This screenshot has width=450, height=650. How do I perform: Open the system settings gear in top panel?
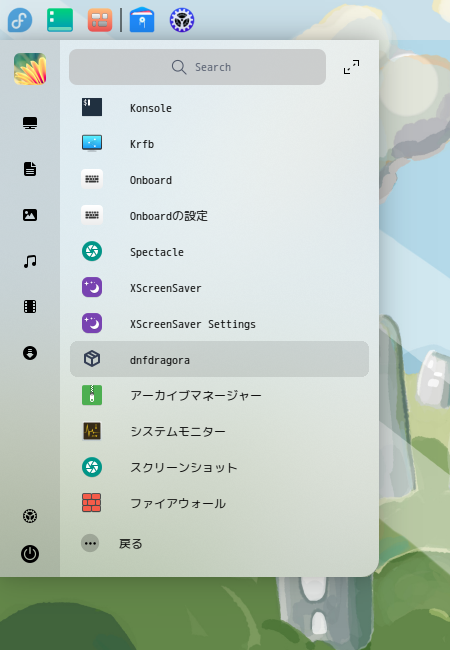(x=182, y=20)
